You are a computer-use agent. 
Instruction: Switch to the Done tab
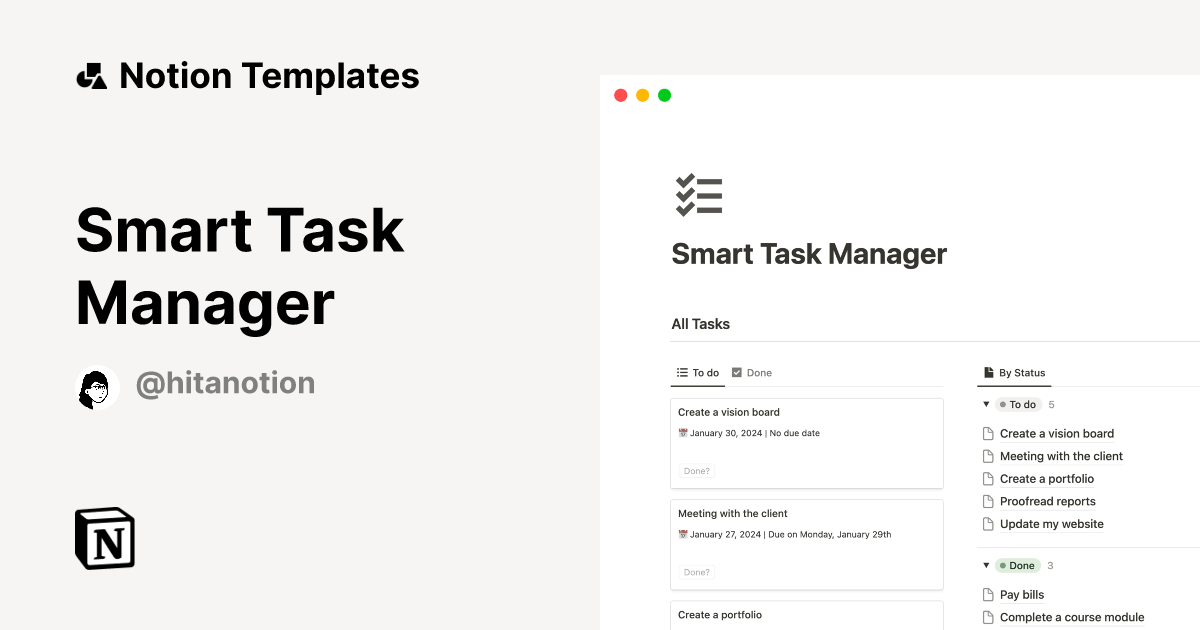[x=752, y=372]
